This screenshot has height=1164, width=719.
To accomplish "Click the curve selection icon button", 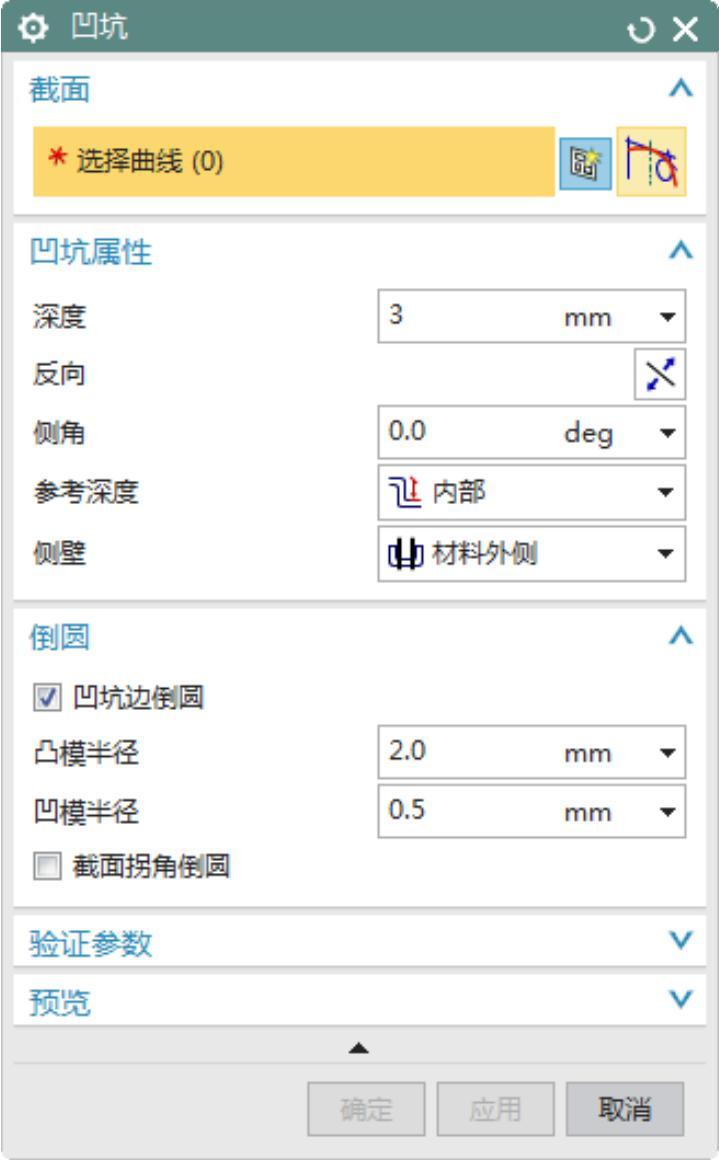I will point(651,161).
